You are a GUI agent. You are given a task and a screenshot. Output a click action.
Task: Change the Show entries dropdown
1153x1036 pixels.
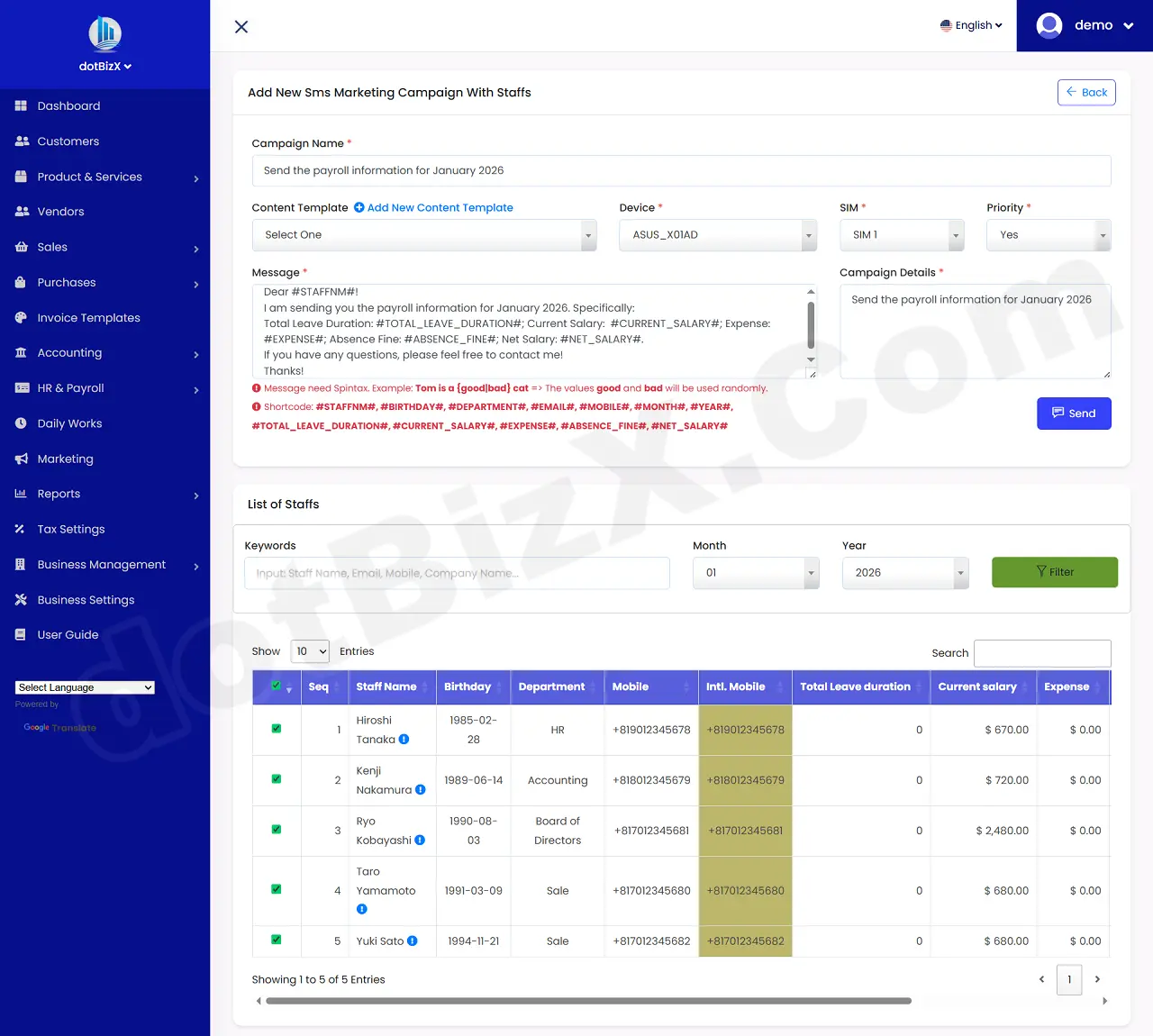click(309, 651)
